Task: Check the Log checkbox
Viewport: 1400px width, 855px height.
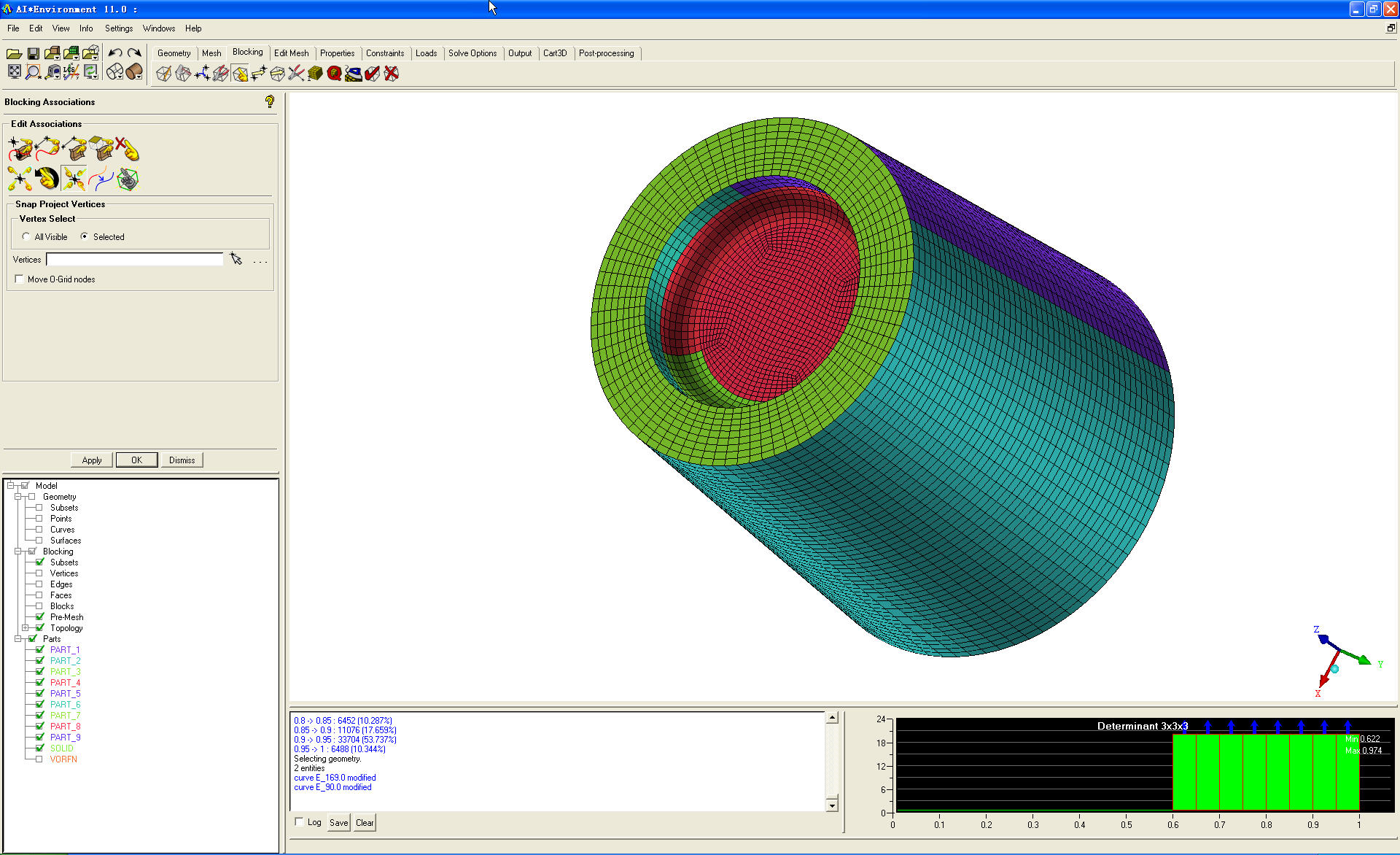Action: click(x=299, y=822)
